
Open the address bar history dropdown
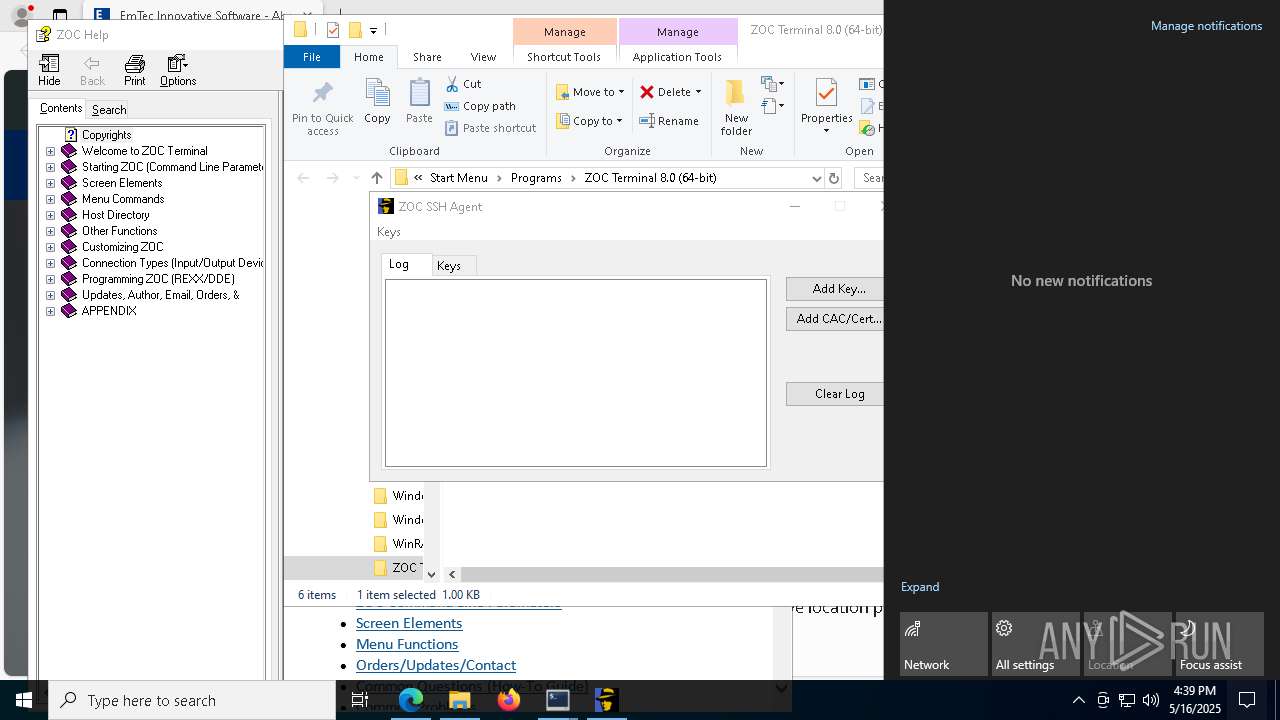pyautogui.click(x=816, y=178)
